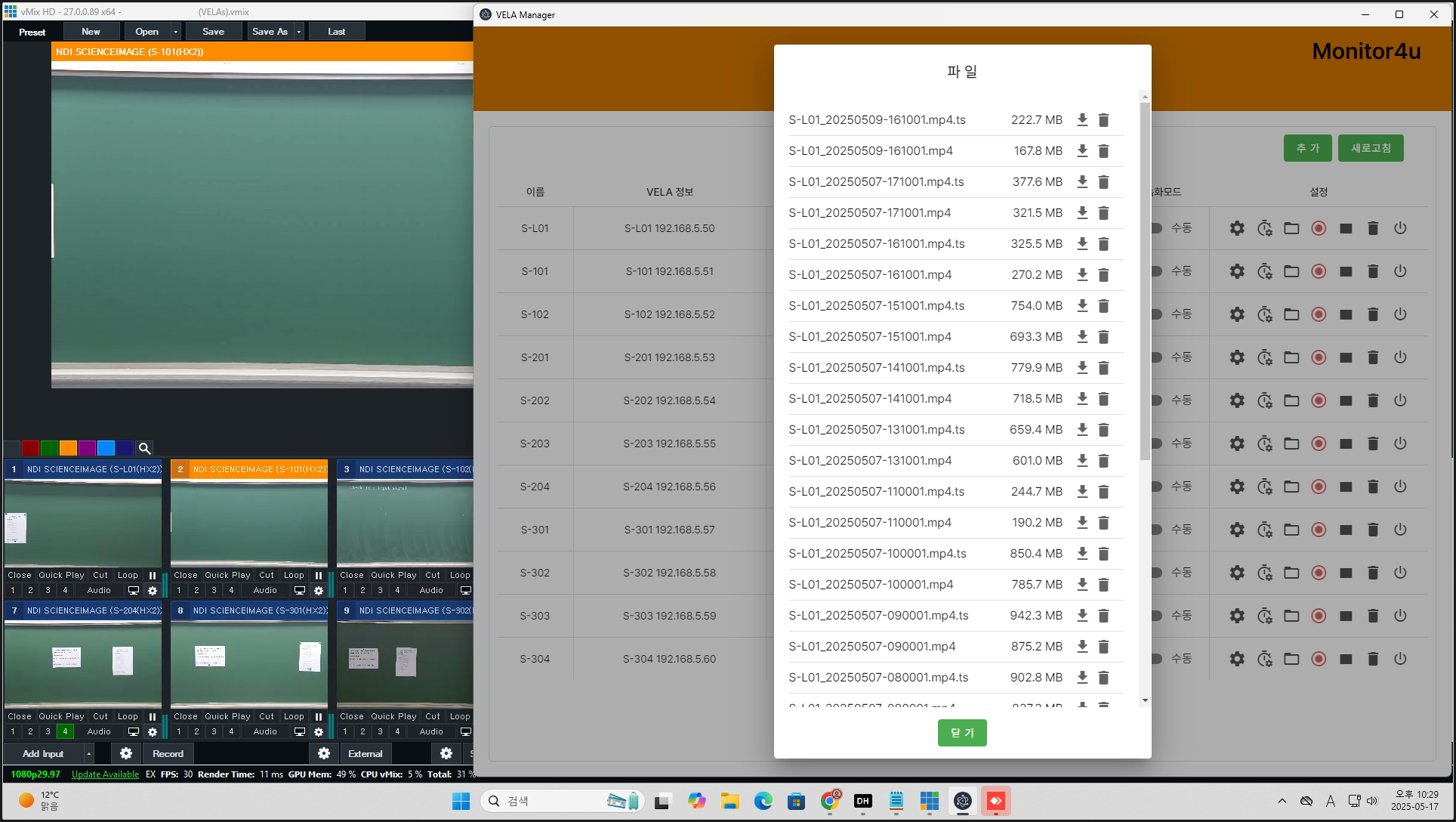Toggle recording mode switch for S-202
Image resolution: width=1456 pixels, height=822 pixels.
tap(1156, 400)
